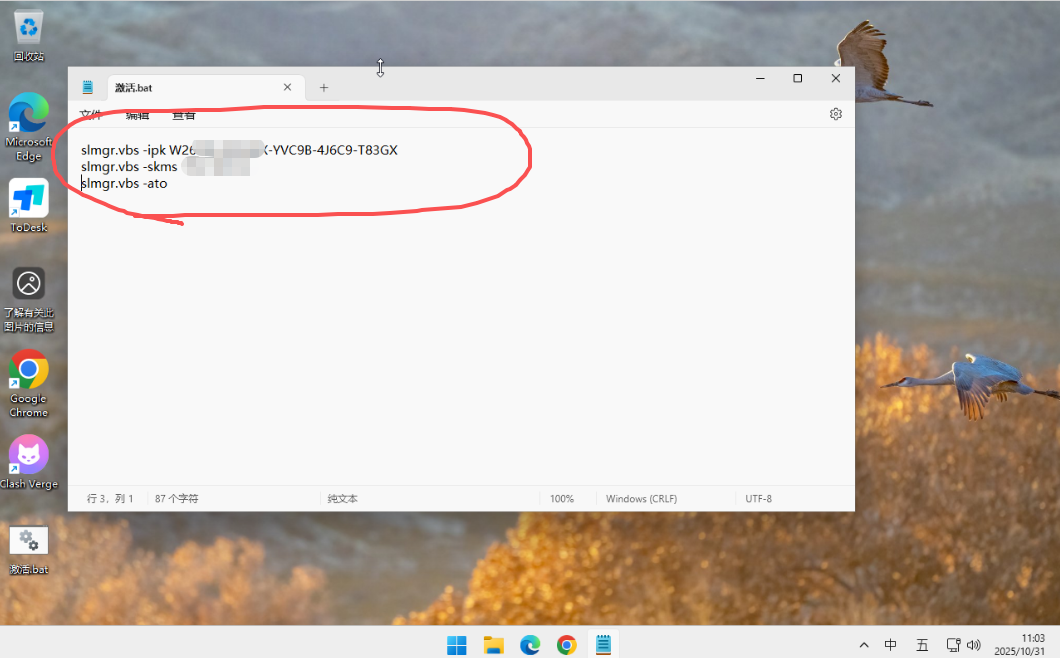Open the 编辑 menu in Notepad
1060x658 pixels.
pos(137,115)
